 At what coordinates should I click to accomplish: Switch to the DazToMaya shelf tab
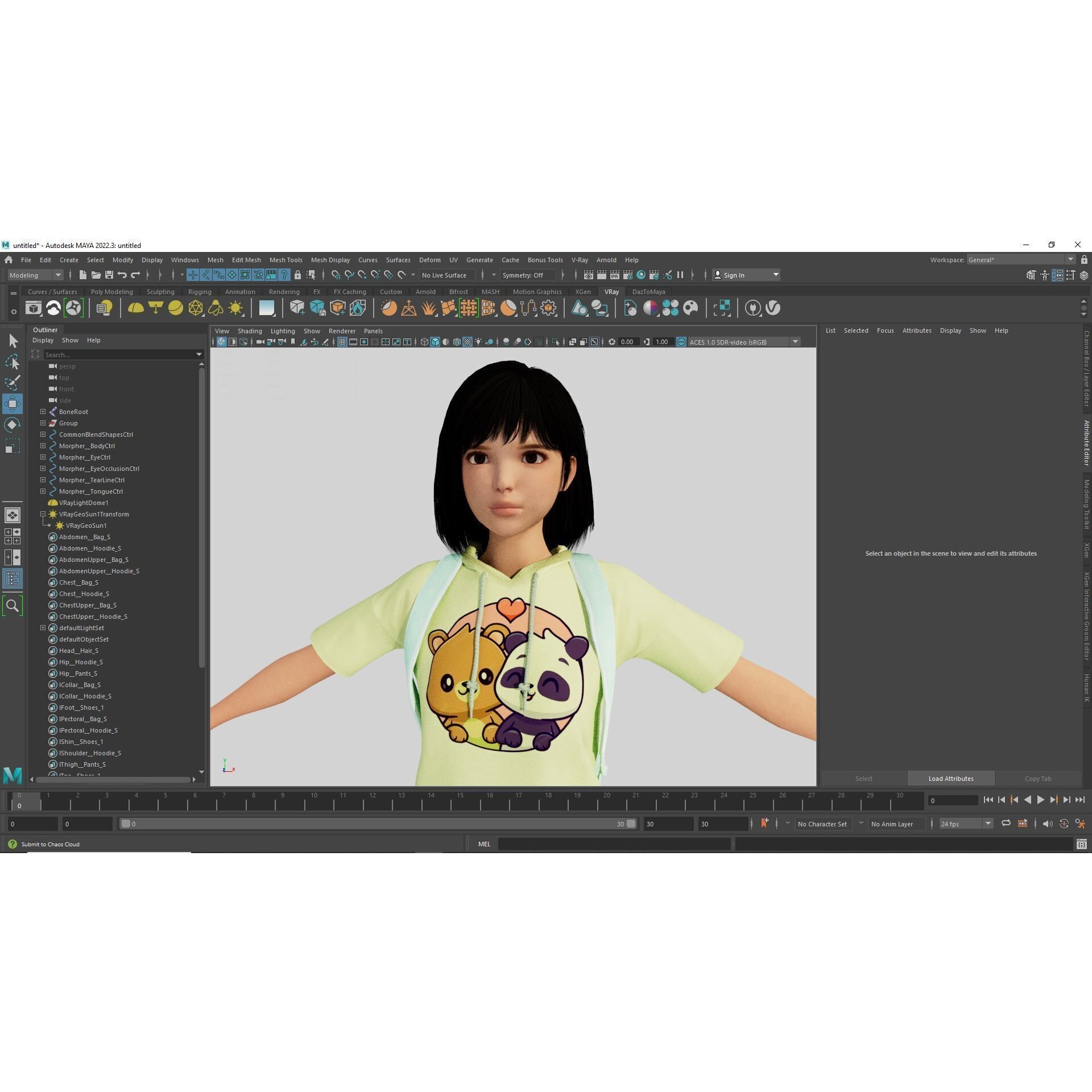(x=648, y=292)
